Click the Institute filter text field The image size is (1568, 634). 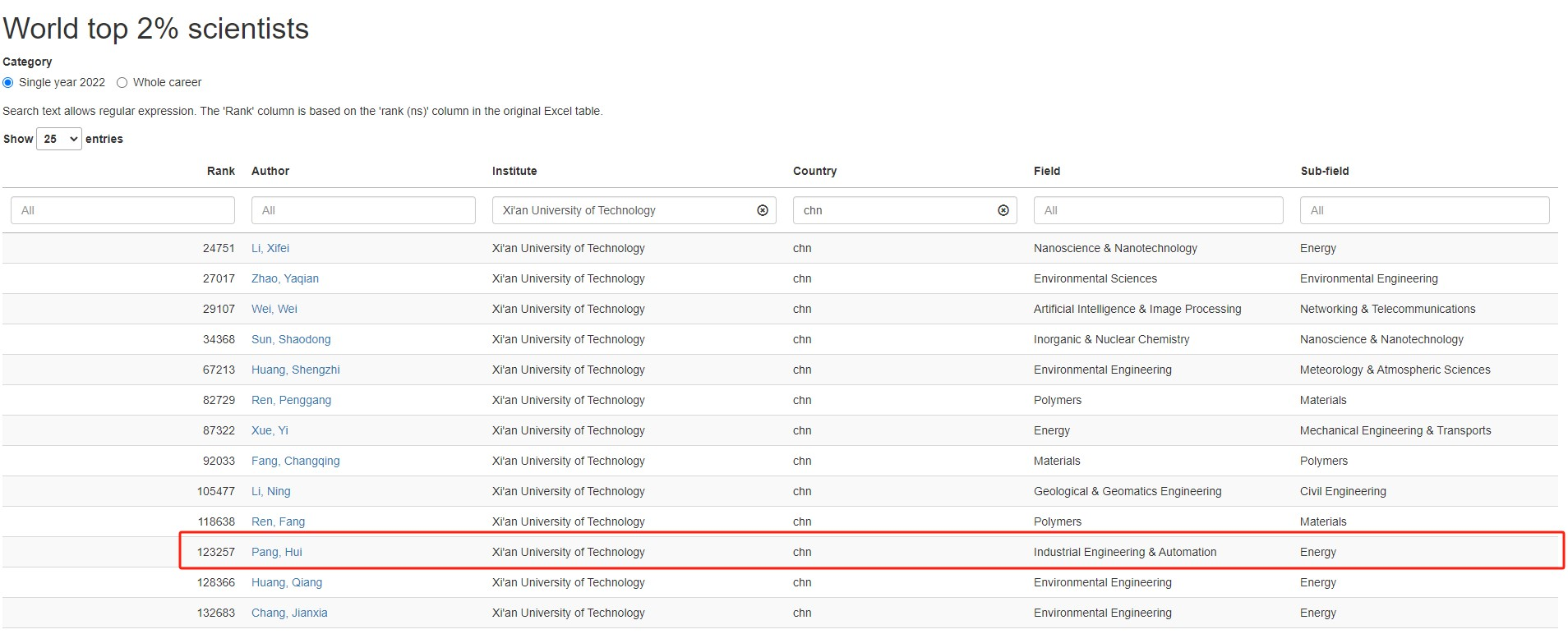pos(625,210)
